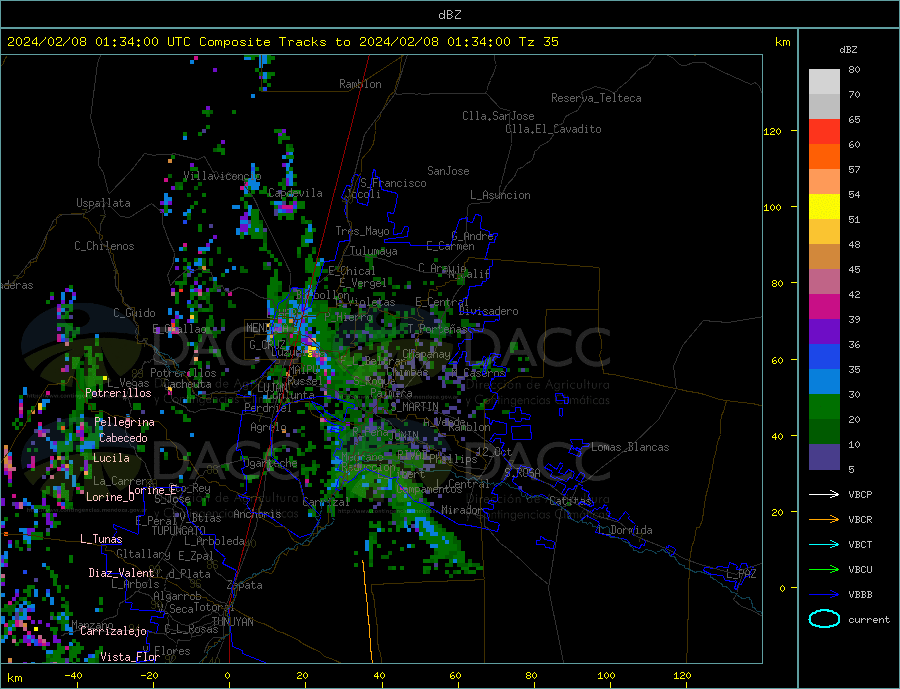Select the 10 dBZ slate purple swatch
The height and width of the screenshot is (689, 900).
[x=824, y=456]
